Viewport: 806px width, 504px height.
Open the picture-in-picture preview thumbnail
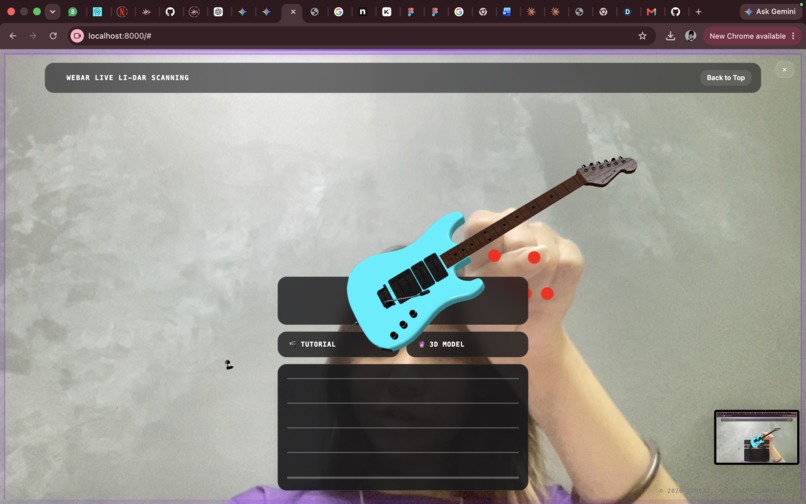756,437
